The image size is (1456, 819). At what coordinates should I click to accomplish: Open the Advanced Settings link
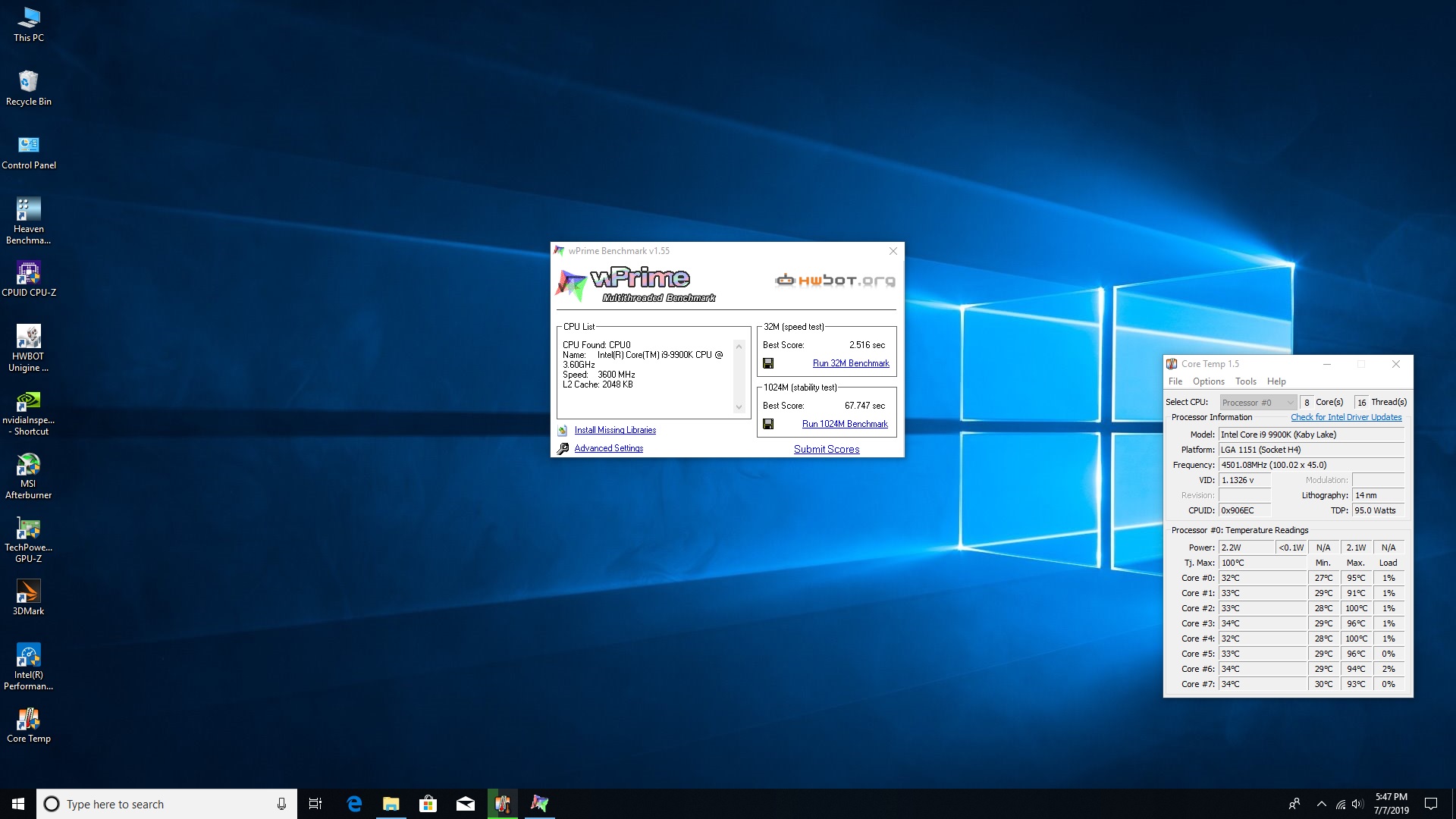click(609, 448)
